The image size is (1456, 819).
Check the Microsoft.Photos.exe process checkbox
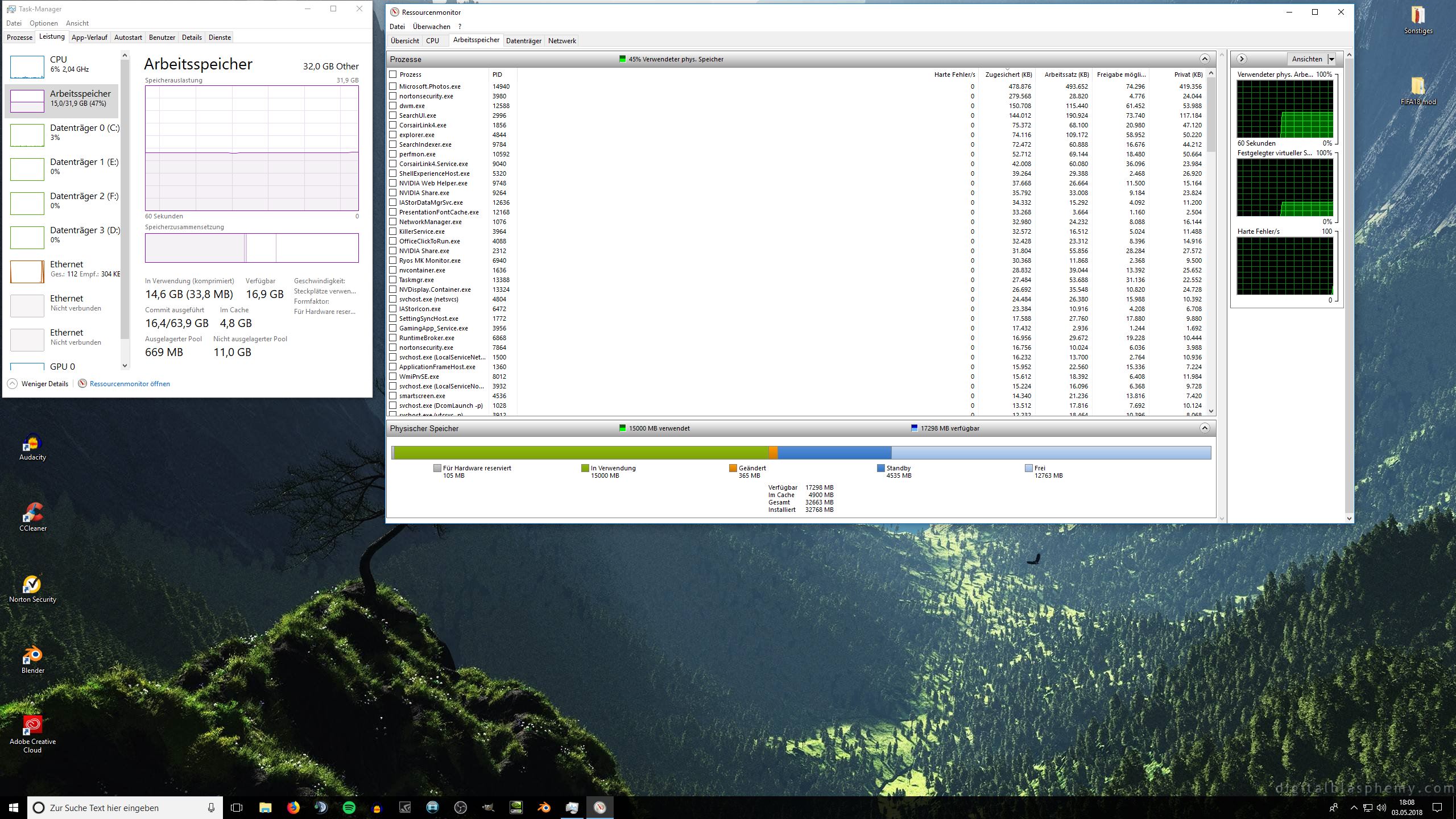pyautogui.click(x=393, y=86)
